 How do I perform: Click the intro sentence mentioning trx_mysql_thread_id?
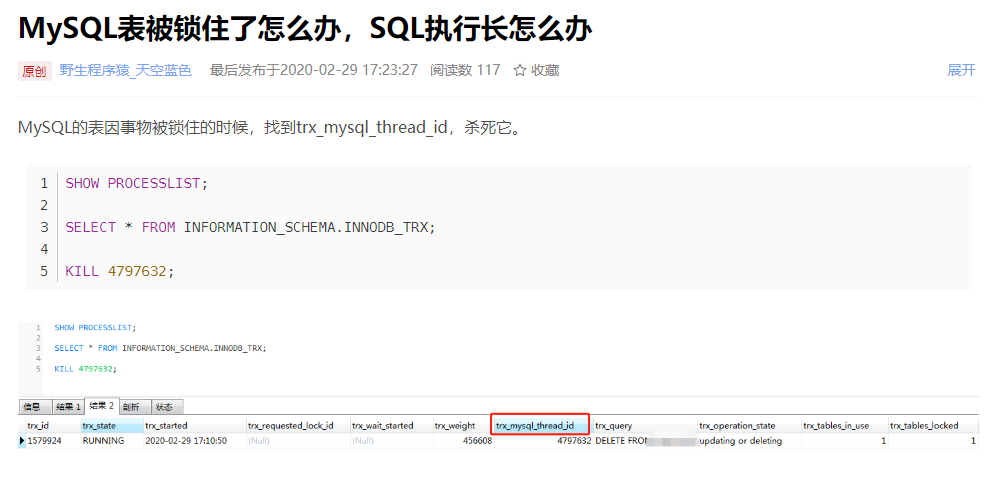click(x=271, y=128)
